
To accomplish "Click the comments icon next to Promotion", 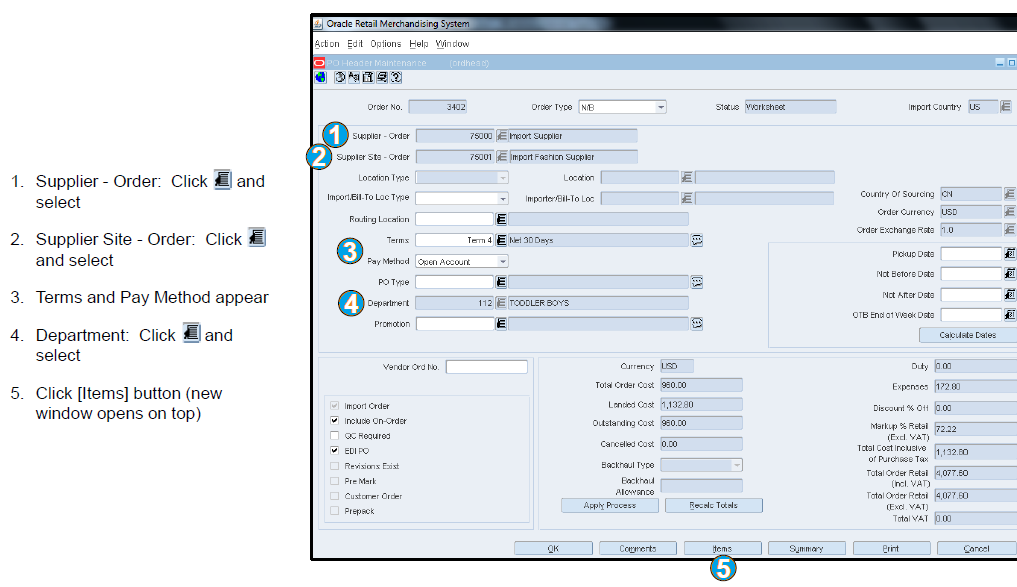I will (x=697, y=322).
